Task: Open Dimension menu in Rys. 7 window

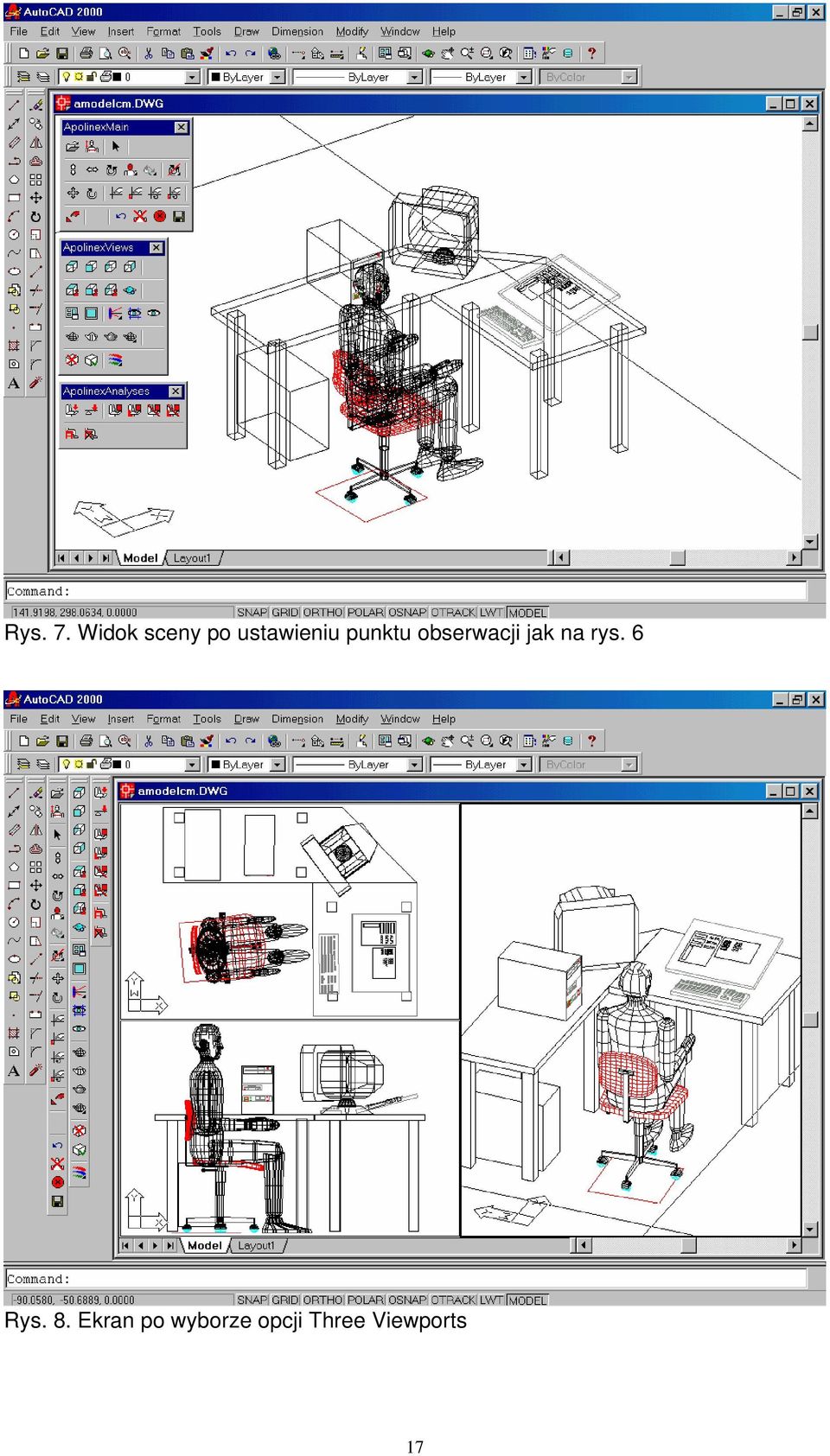Action: pyautogui.click(x=297, y=32)
